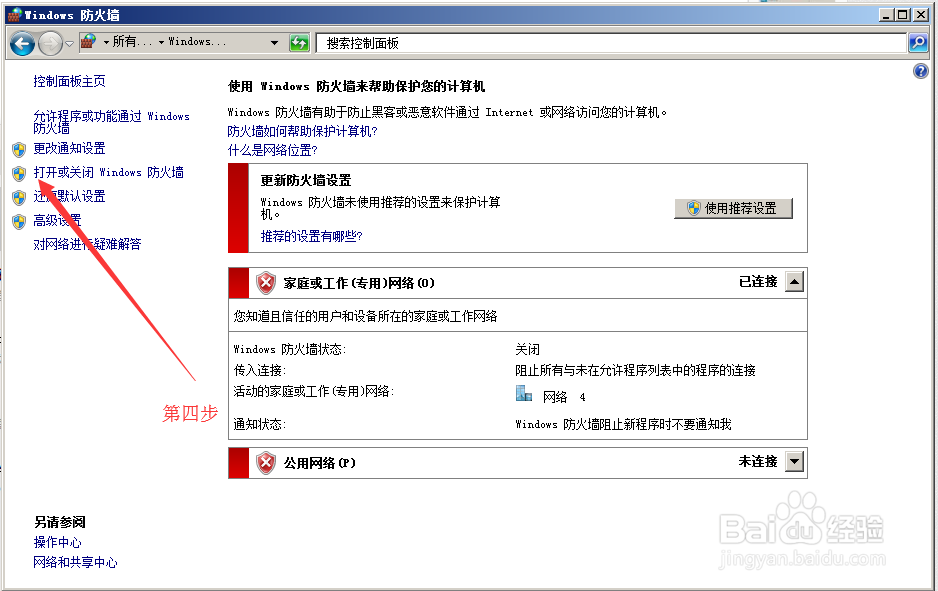Screen dimensions: 938x591
Task: Click the title bar firewall icon
Action: click(15, 15)
